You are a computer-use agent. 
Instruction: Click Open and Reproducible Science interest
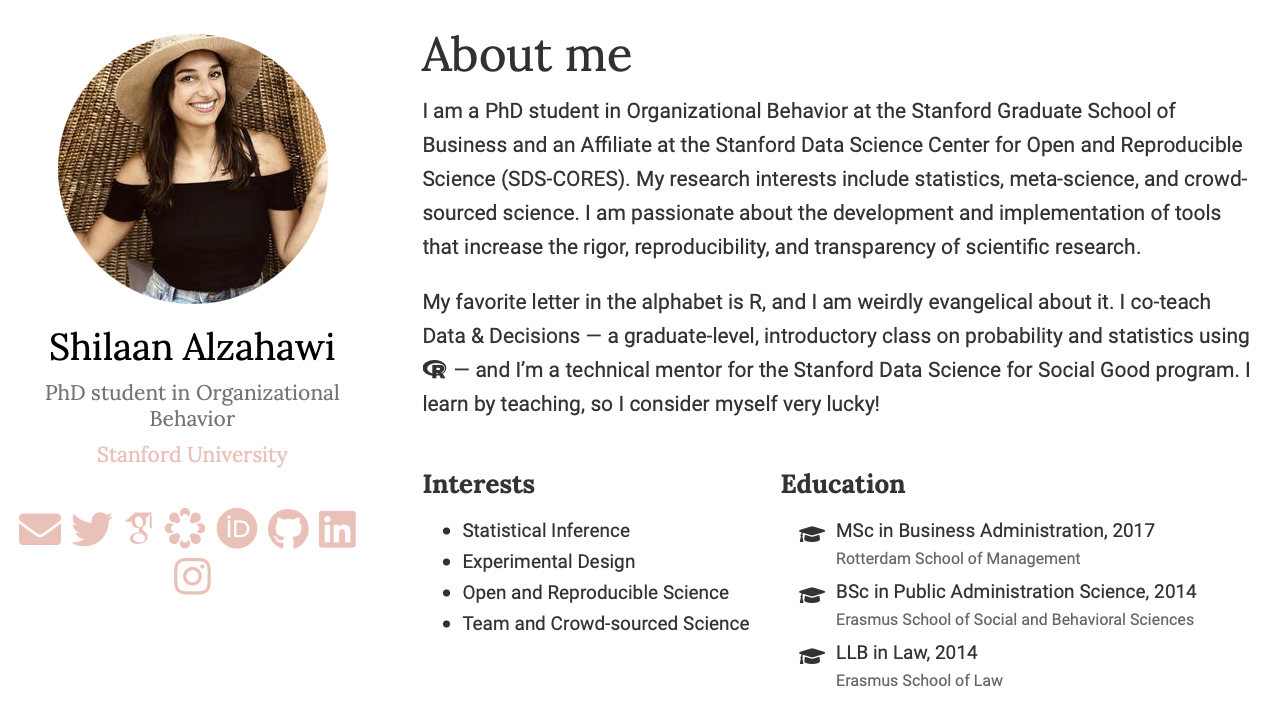click(x=595, y=593)
